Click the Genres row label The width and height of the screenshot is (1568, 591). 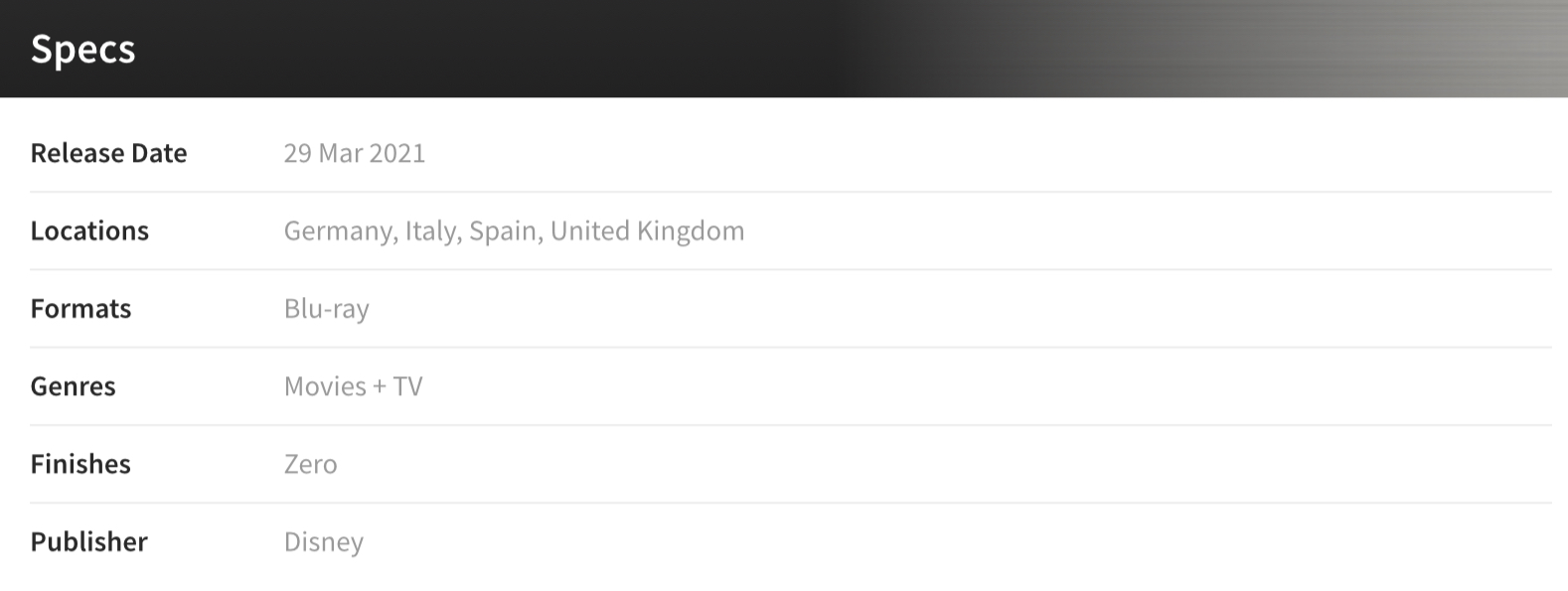(x=73, y=386)
